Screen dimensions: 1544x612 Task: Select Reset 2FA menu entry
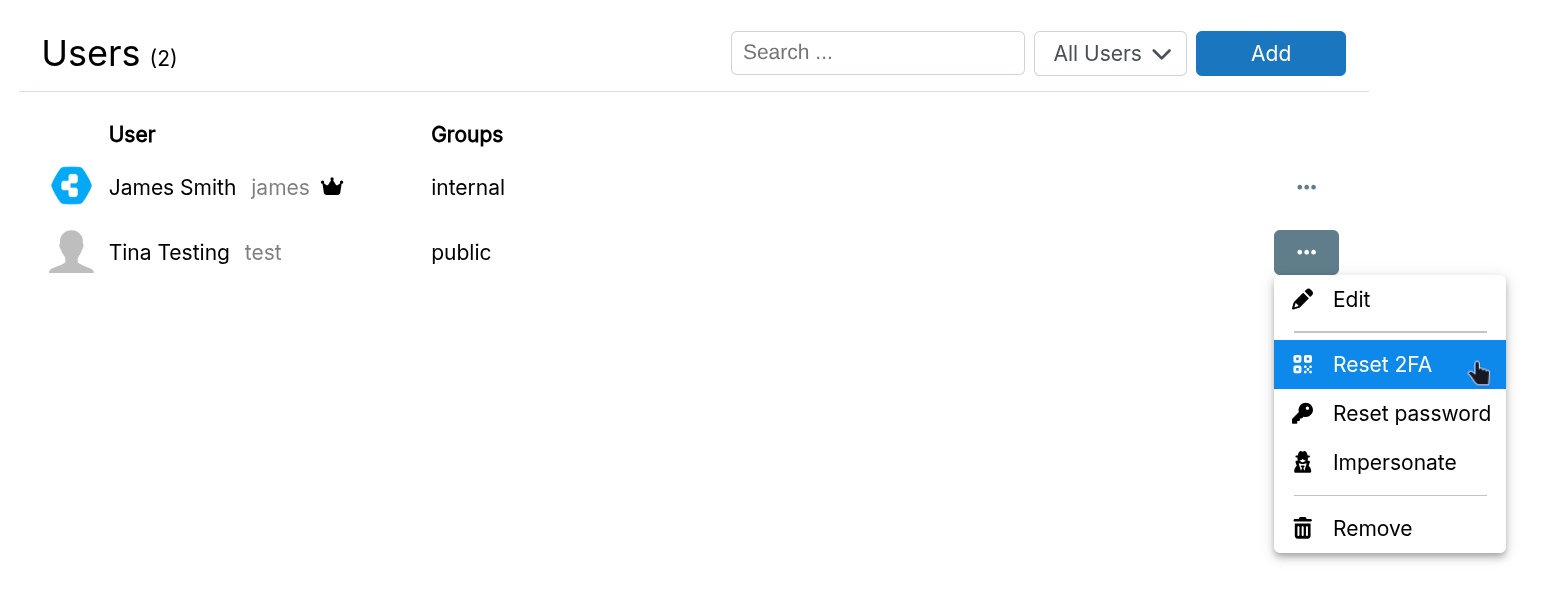[x=1382, y=365]
